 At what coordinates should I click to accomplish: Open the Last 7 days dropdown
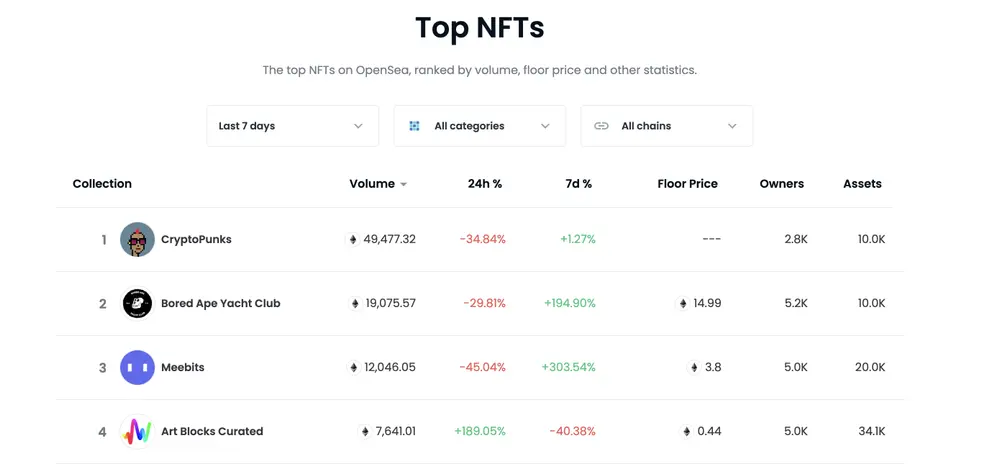click(x=292, y=126)
